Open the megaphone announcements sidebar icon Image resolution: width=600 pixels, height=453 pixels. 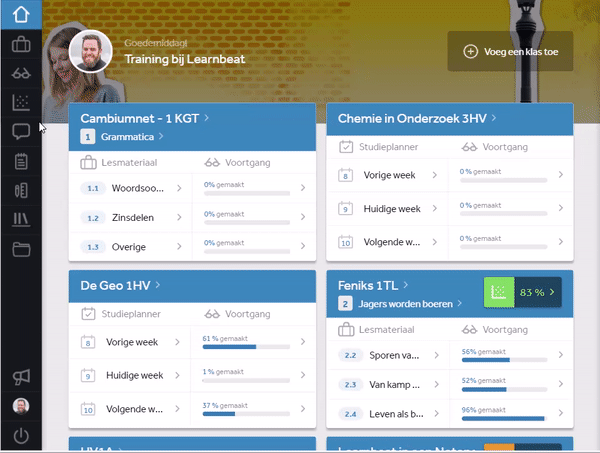21,377
